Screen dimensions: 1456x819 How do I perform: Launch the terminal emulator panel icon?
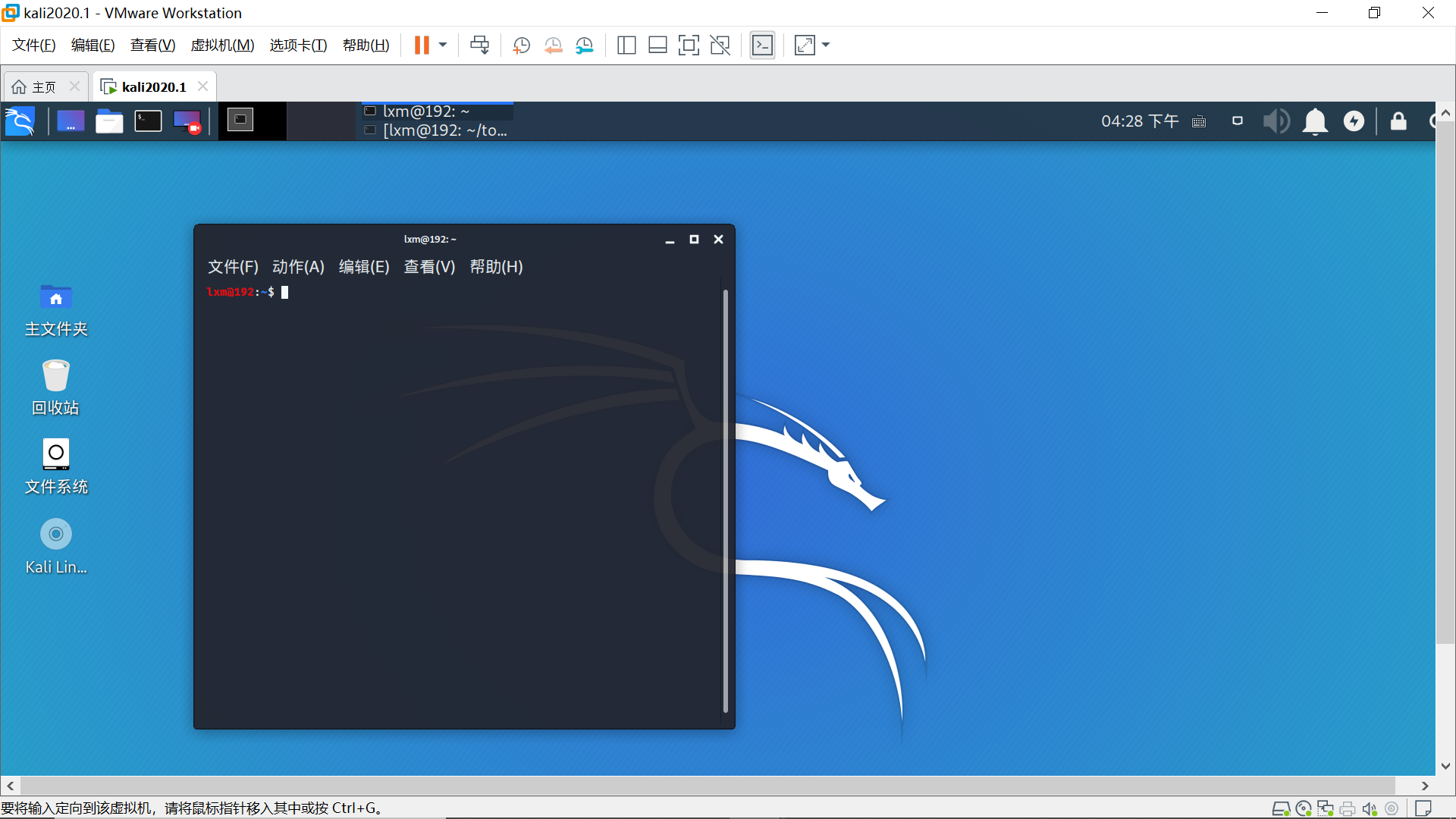pos(148,121)
